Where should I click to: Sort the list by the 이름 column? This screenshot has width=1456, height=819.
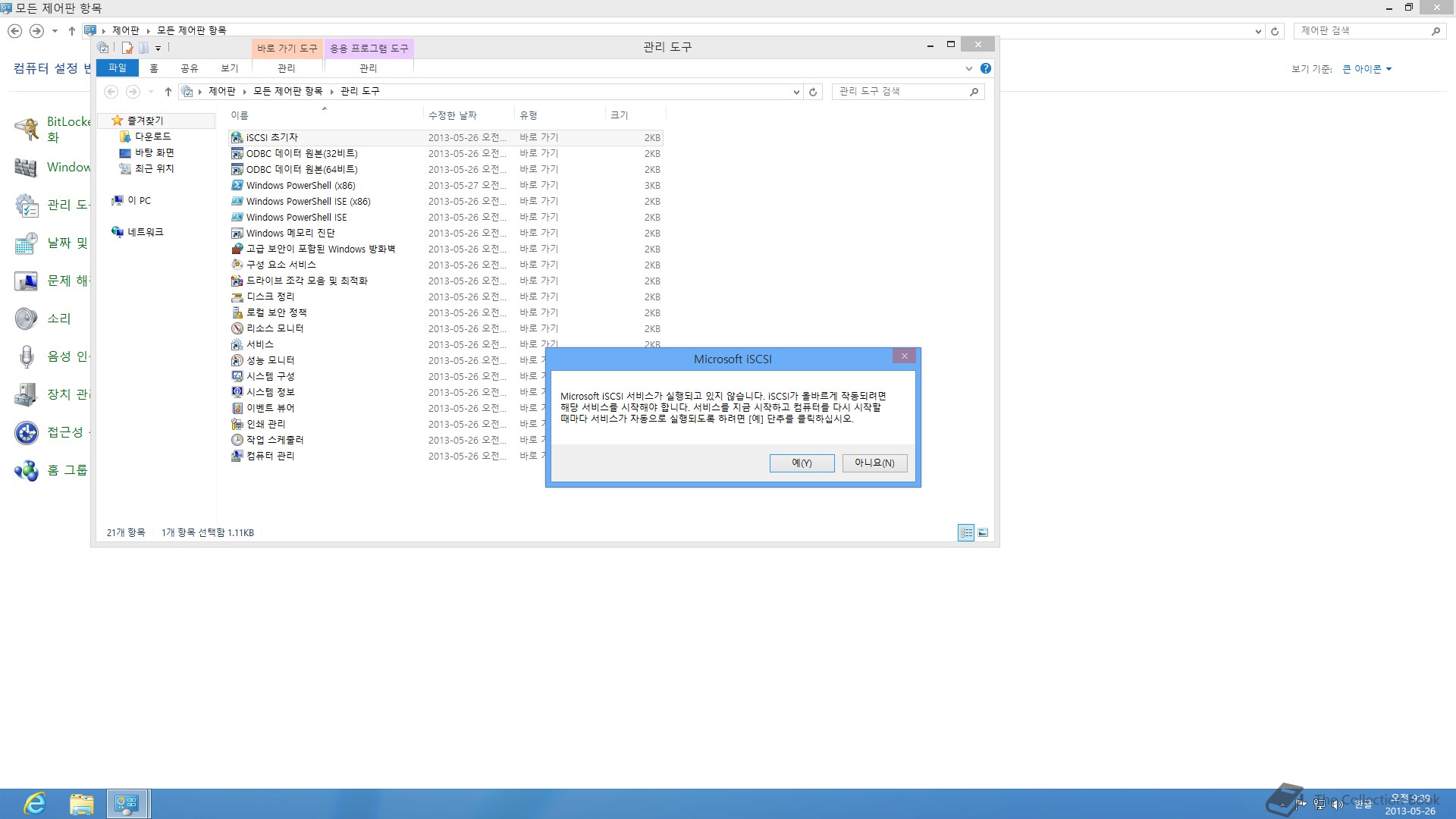click(x=325, y=115)
